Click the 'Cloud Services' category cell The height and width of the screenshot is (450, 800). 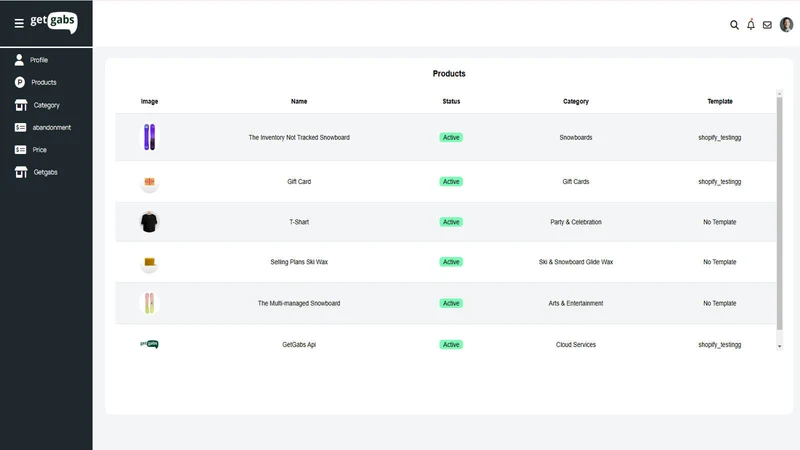pos(576,345)
